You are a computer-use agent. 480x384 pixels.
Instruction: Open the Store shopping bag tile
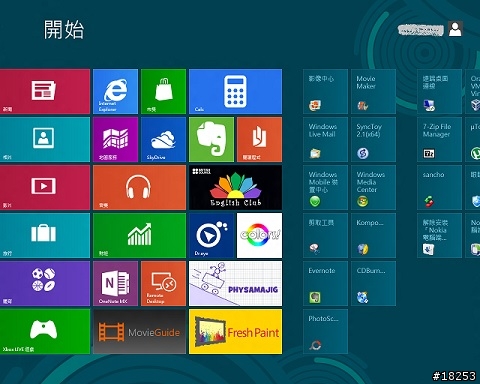[163, 91]
